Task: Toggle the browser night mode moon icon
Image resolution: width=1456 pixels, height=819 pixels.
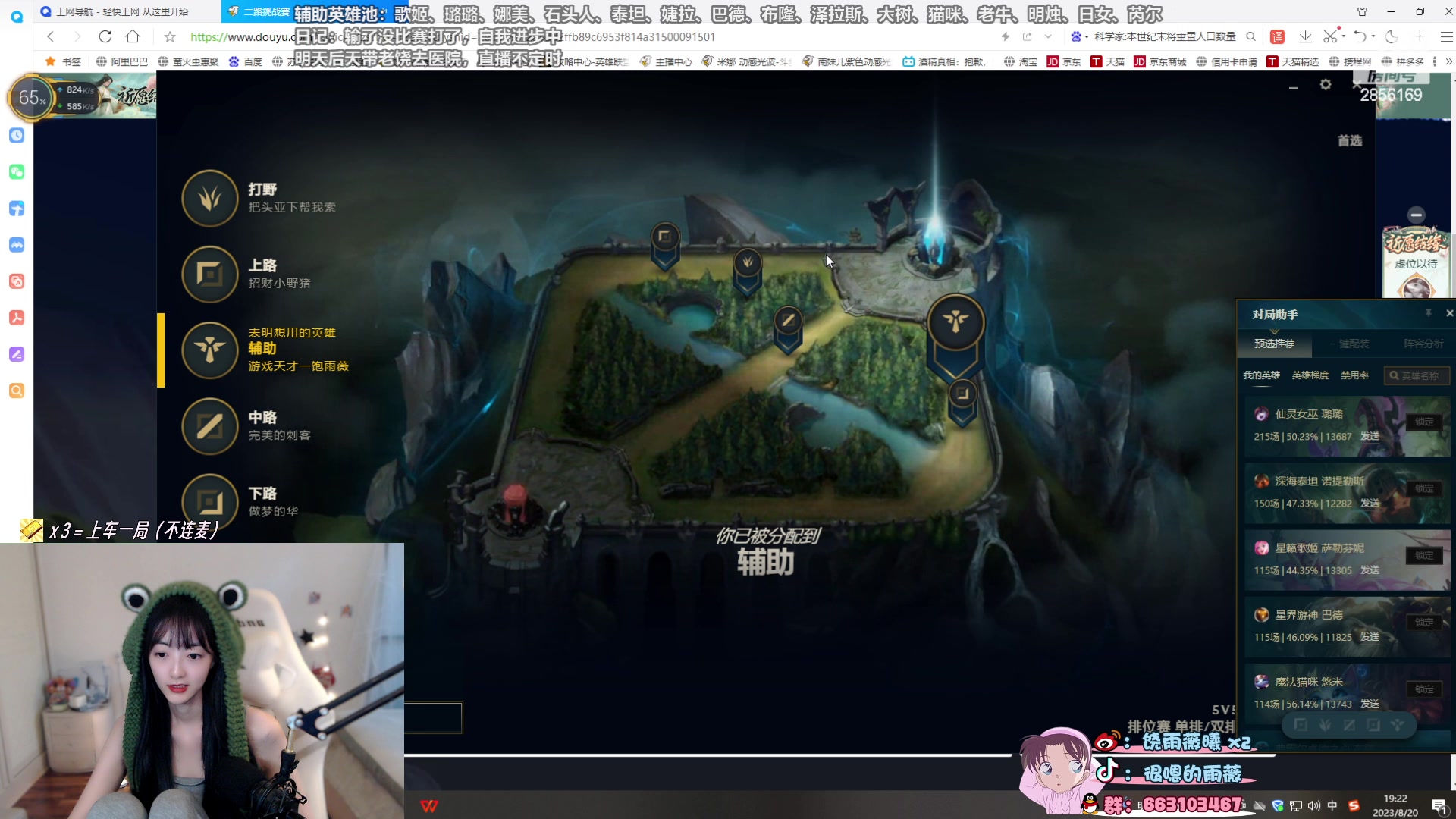Action: click(x=1392, y=36)
